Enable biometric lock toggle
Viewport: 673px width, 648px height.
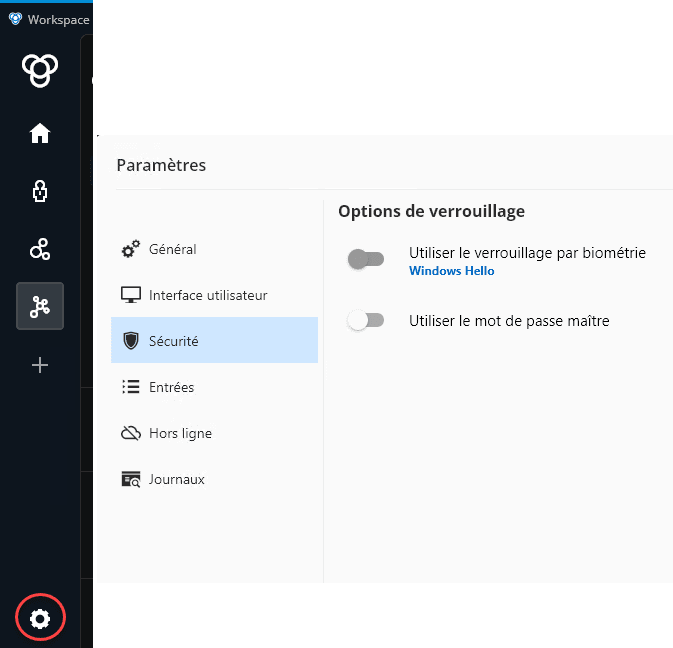366,260
